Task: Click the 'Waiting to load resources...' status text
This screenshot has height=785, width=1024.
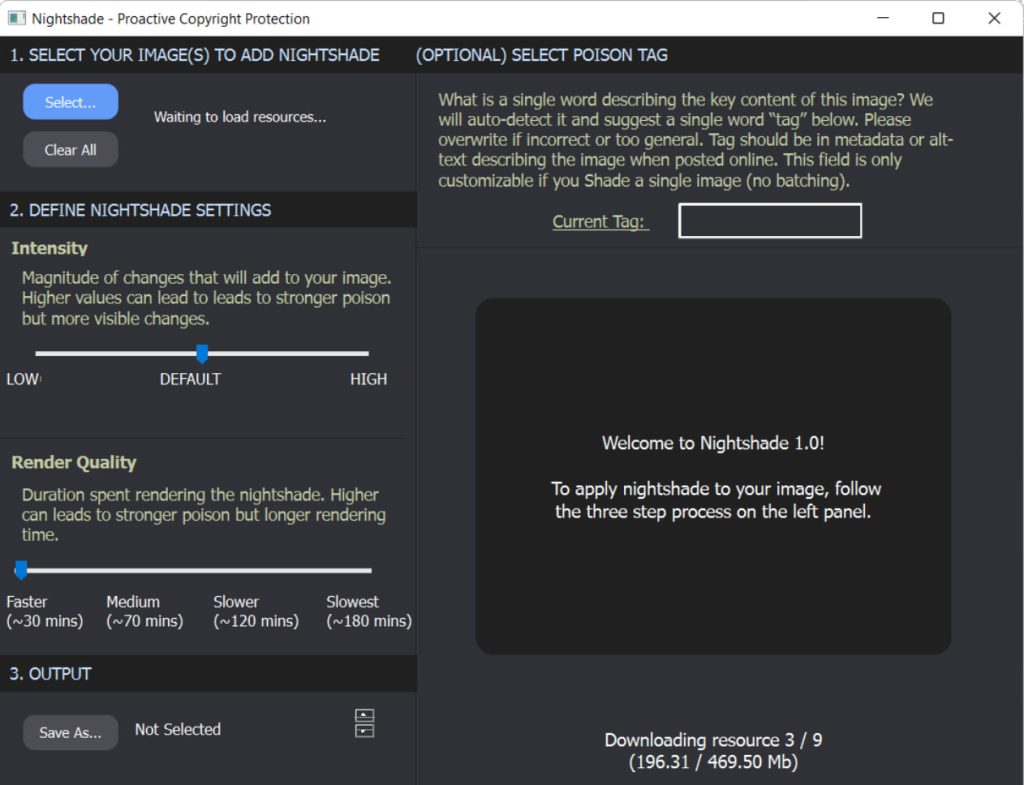Action: (x=240, y=117)
